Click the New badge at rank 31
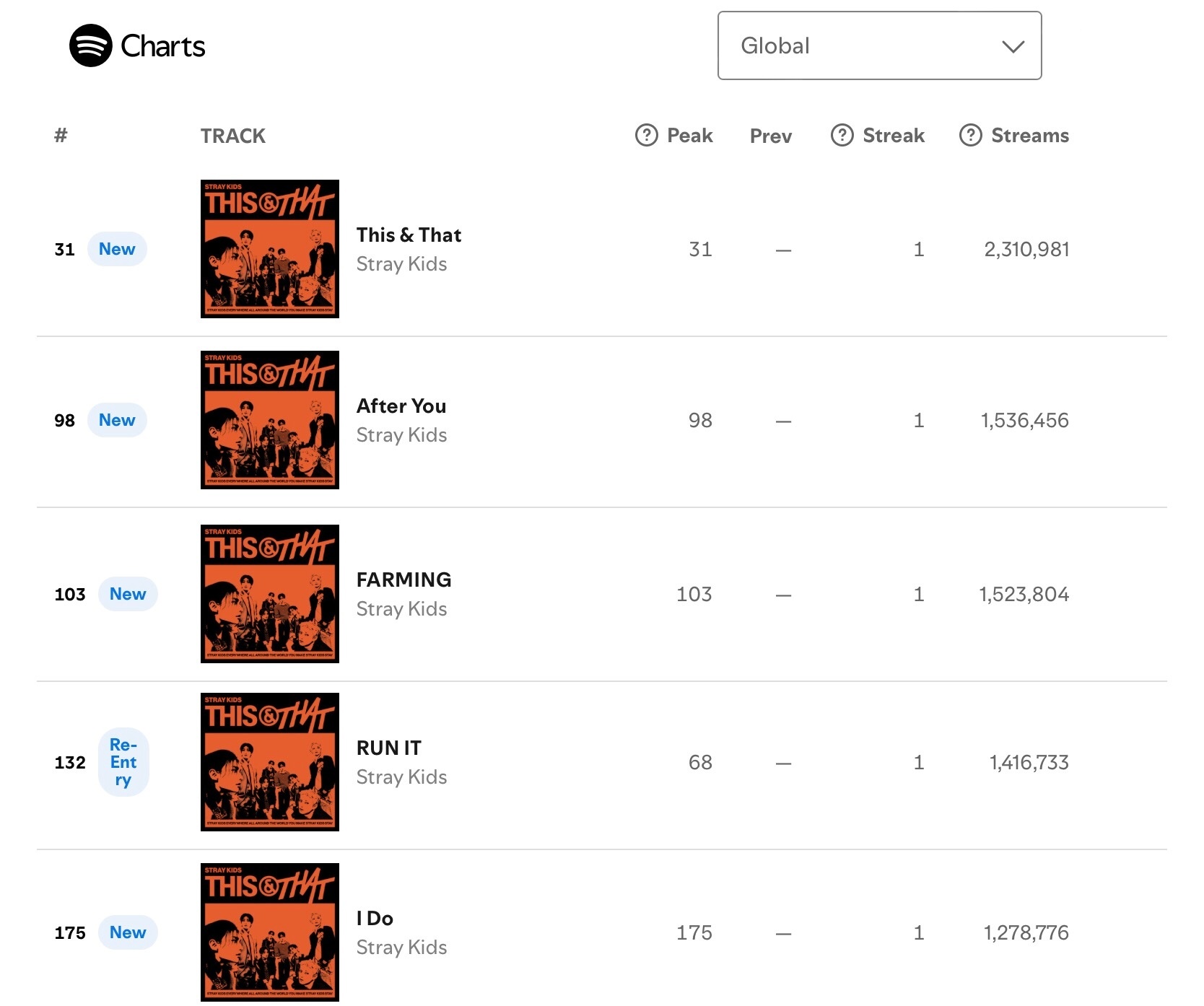Viewport: 1204px width, 1006px height. (x=117, y=249)
